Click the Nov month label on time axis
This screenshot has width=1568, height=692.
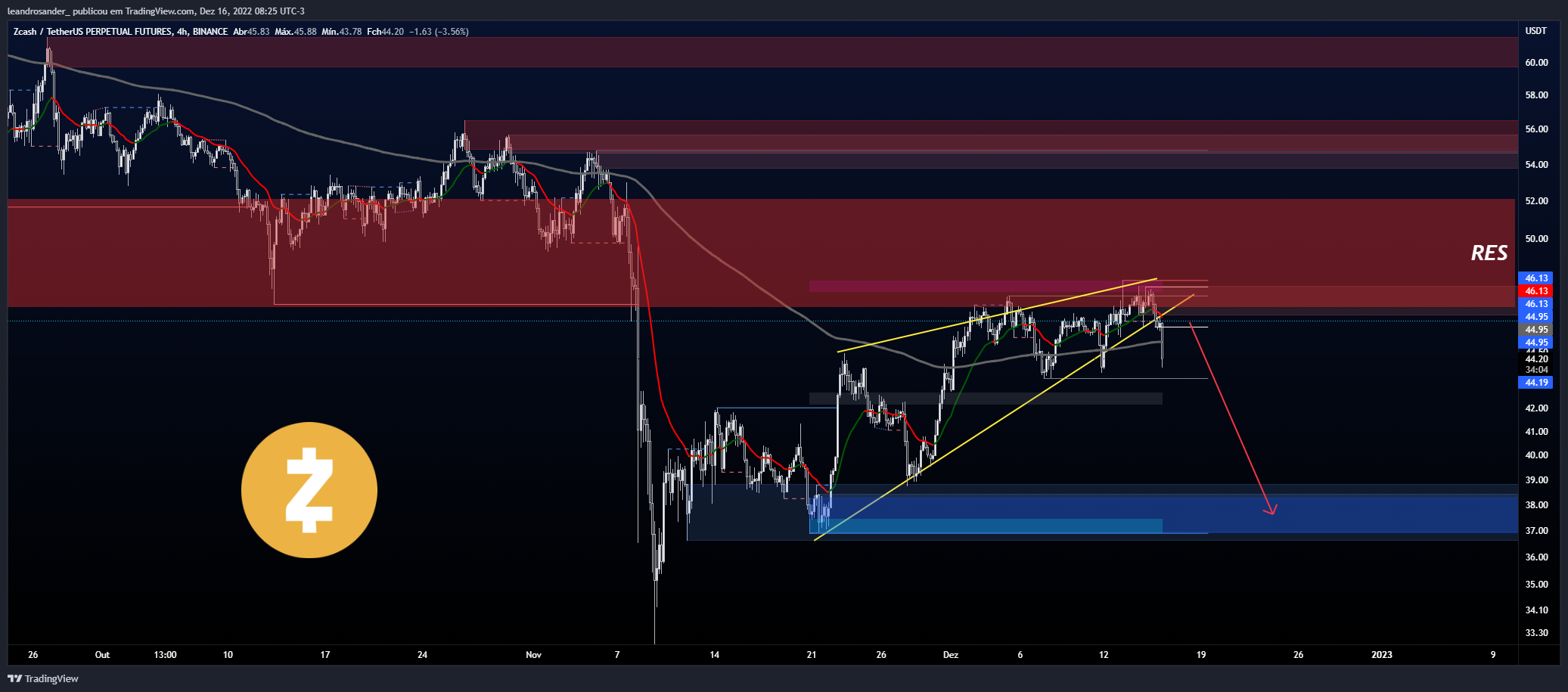point(534,655)
